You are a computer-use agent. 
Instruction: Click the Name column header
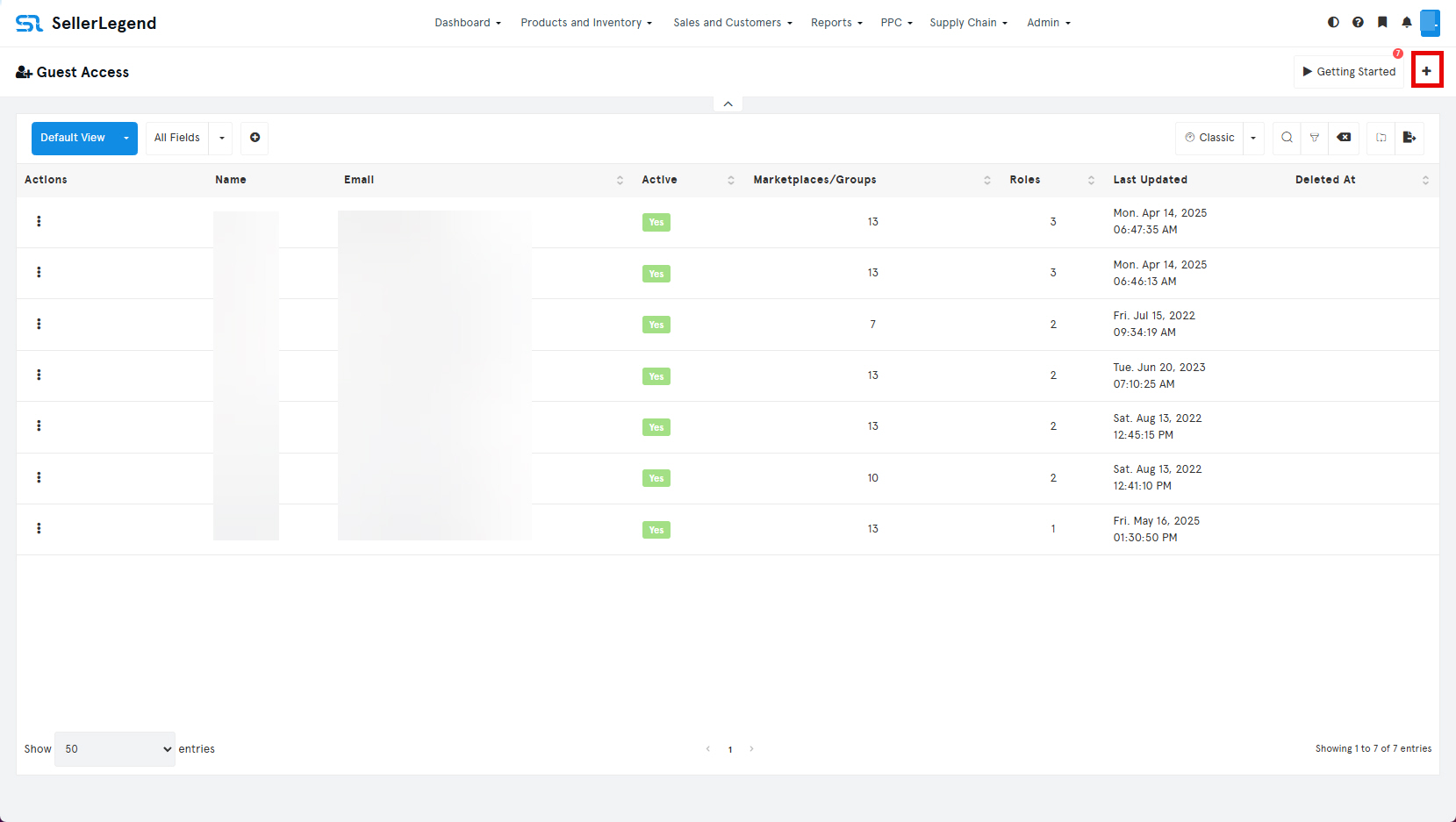(x=231, y=180)
